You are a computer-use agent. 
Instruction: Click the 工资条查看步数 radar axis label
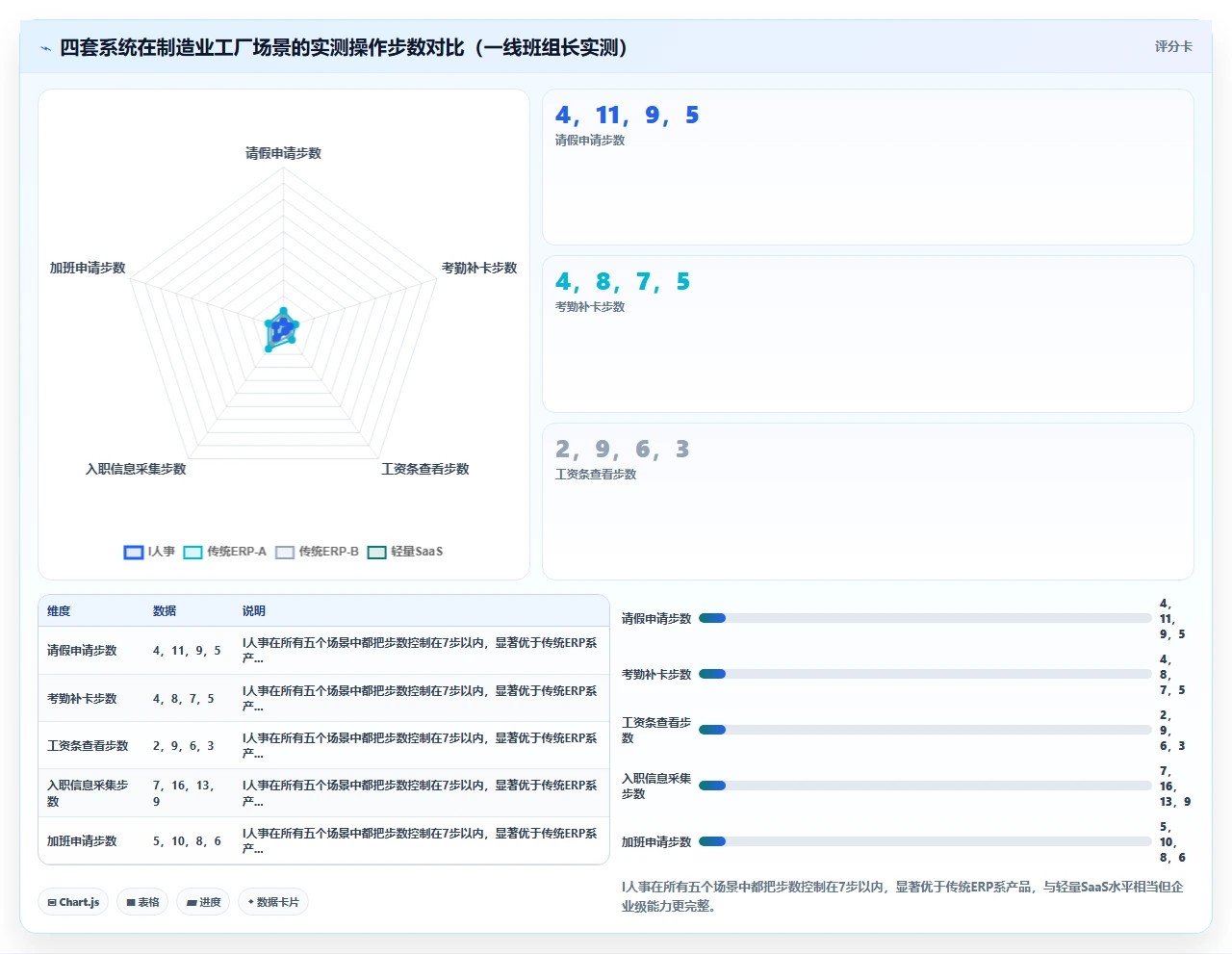point(424,469)
